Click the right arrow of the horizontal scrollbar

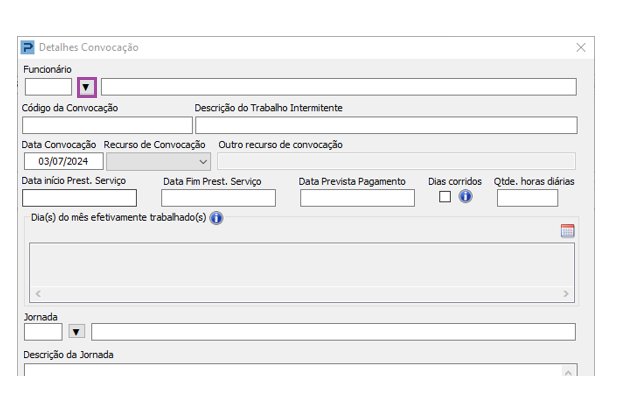[566, 294]
